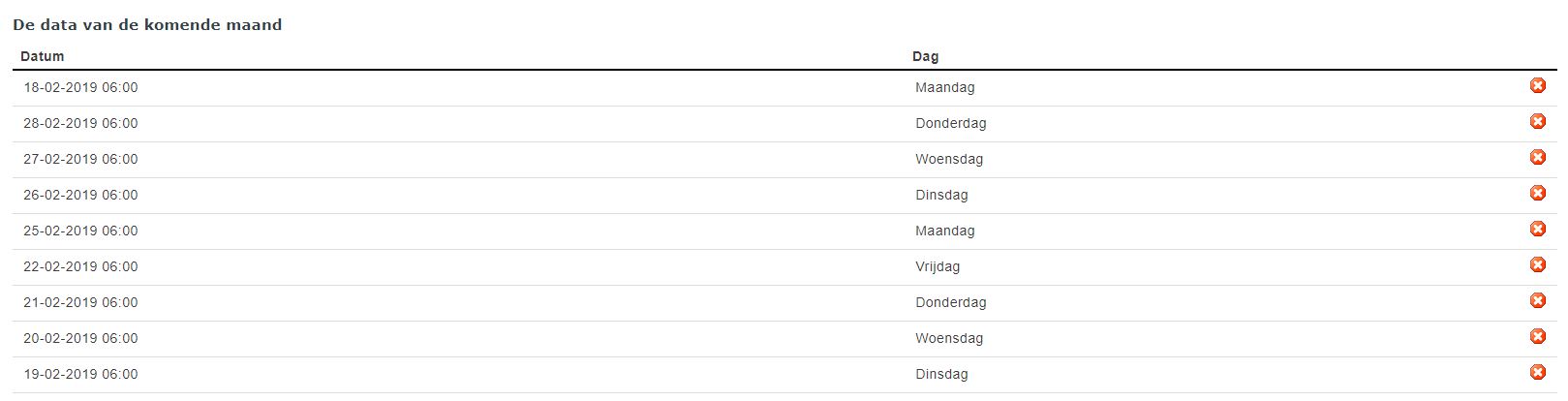
Task: Click the 25-02-2019 06:00 date cell
Action: (80, 231)
